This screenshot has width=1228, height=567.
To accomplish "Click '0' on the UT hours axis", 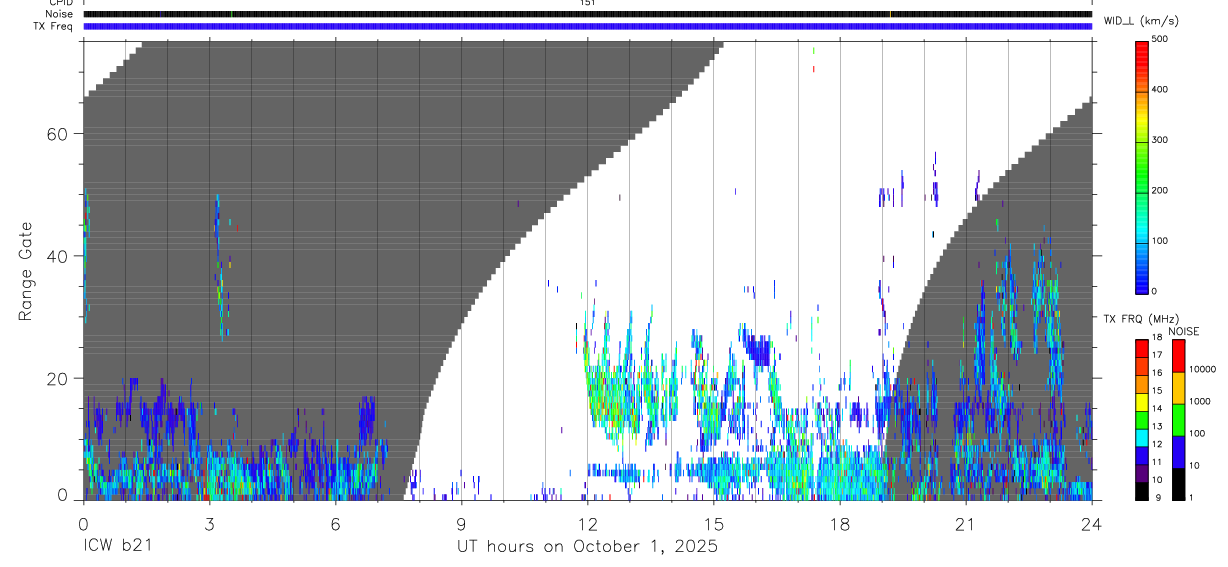I will coord(83,523).
